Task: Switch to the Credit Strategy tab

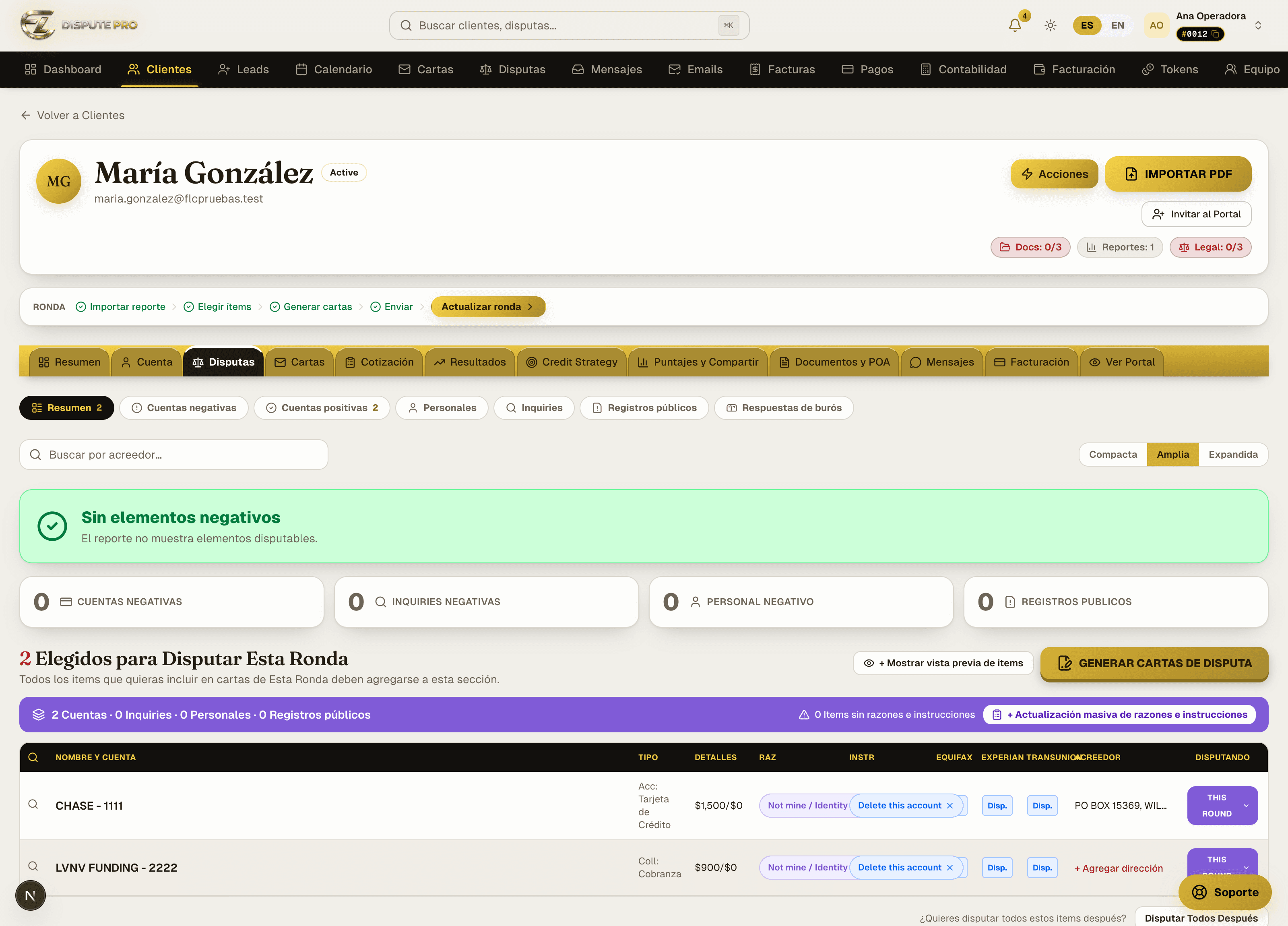Action: (x=571, y=362)
